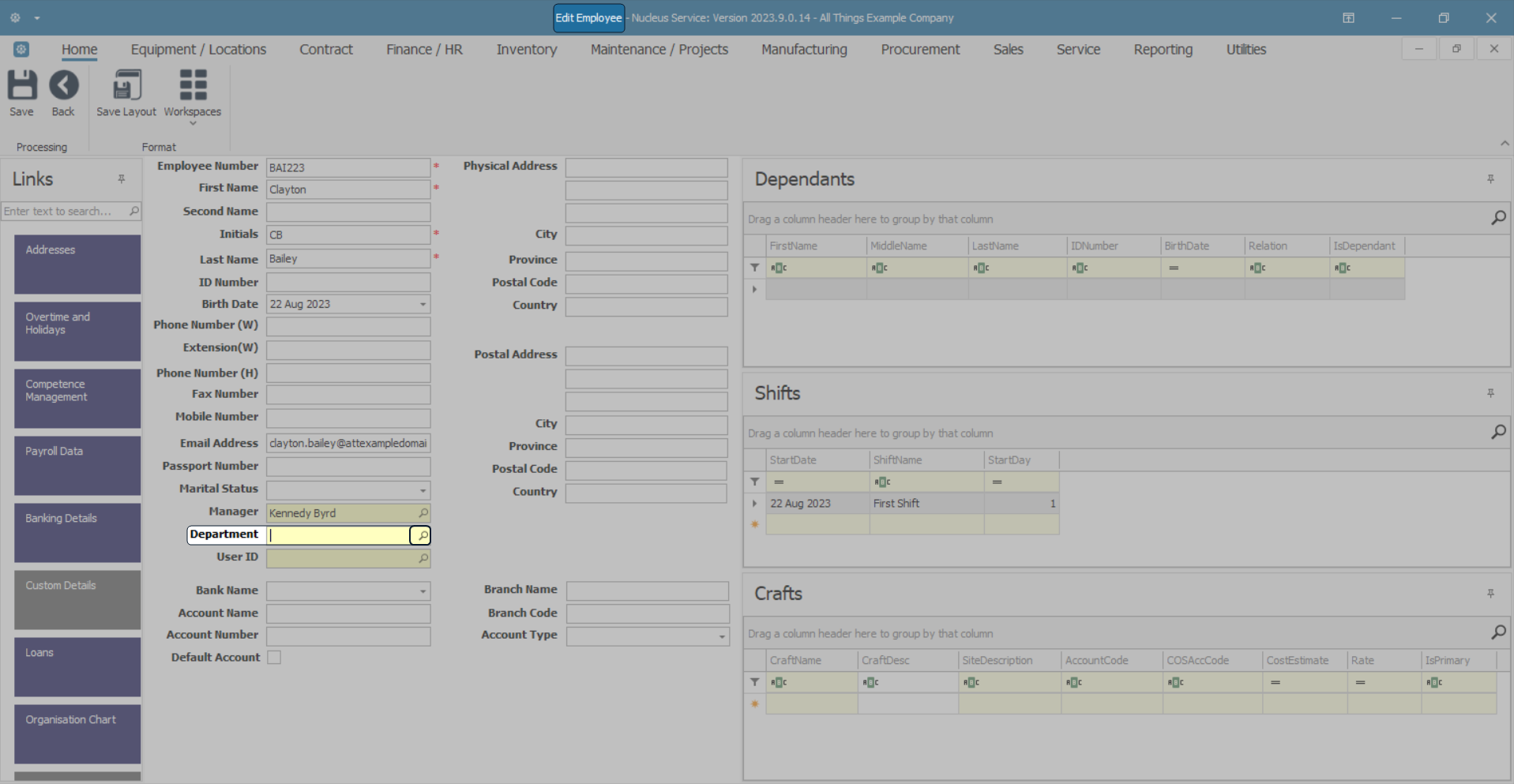Viewport: 1514px width, 784px height.
Task: Tick the Default Account checkbox
Action: pyautogui.click(x=274, y=658)
